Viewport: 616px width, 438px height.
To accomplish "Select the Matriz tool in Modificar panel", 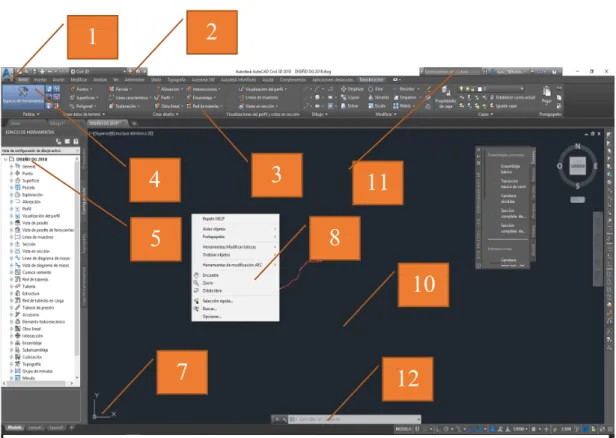I will tap(404, 106).
